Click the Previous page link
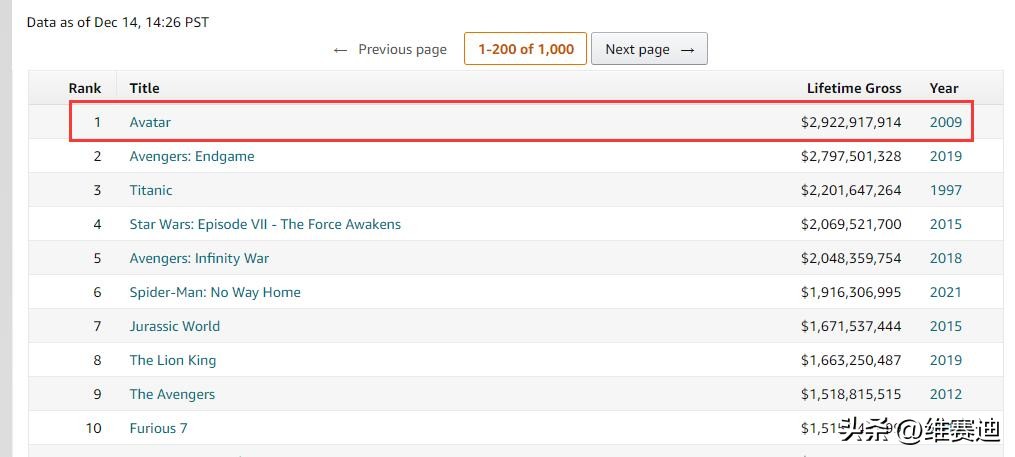Image resolution: width=1015 pixels, height=457 pixels. tap(390, 49)
